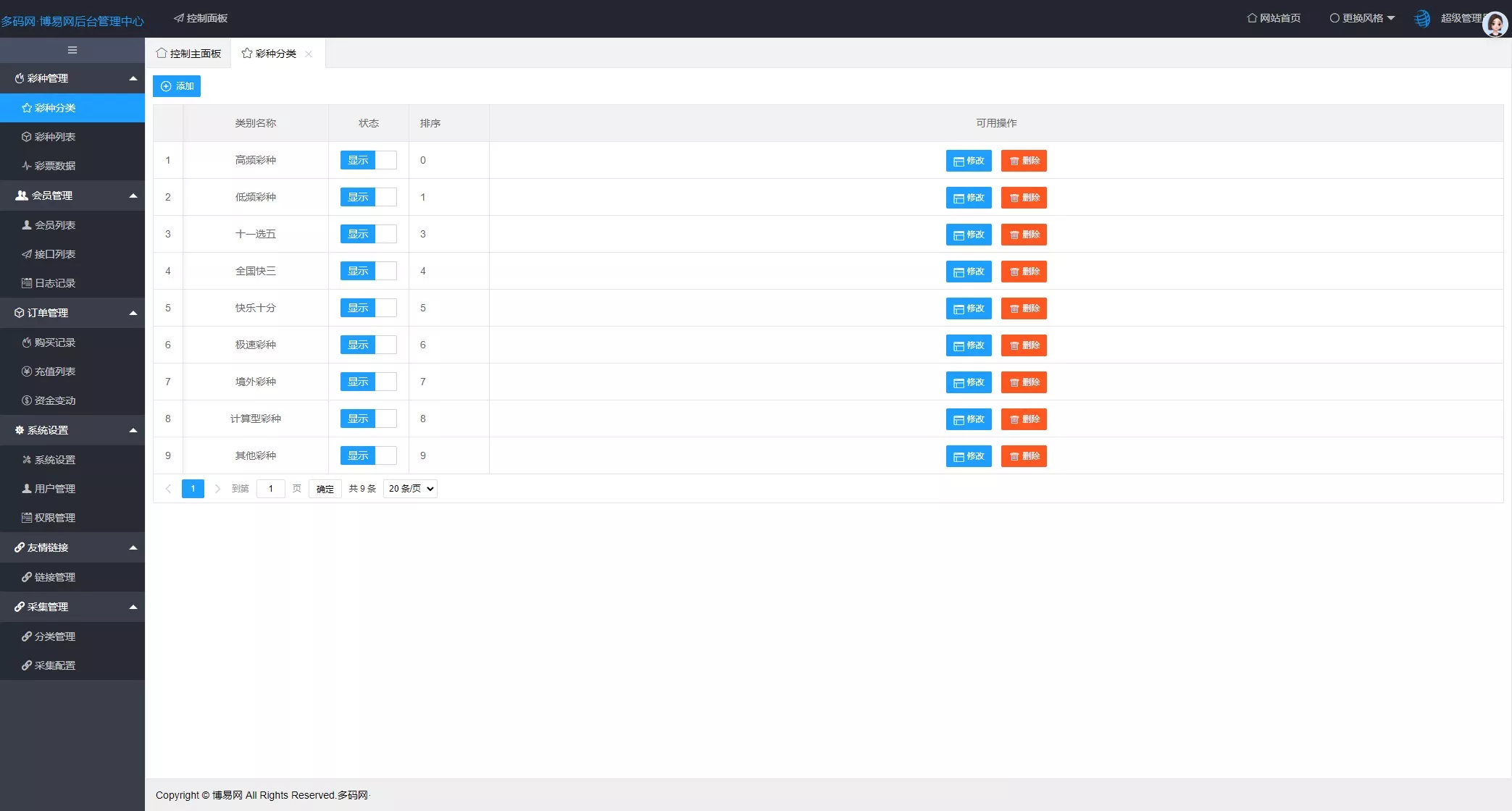Open 会员列表 in the sidebar

[54, 225]
